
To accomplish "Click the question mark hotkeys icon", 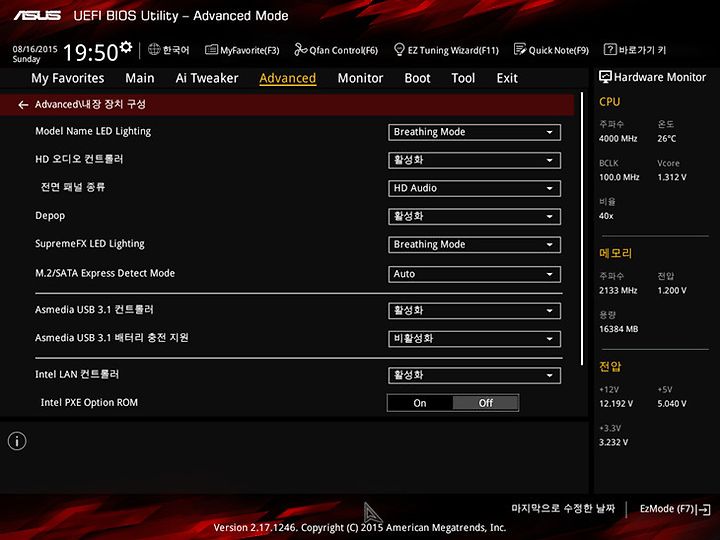I will click(609, 49).
